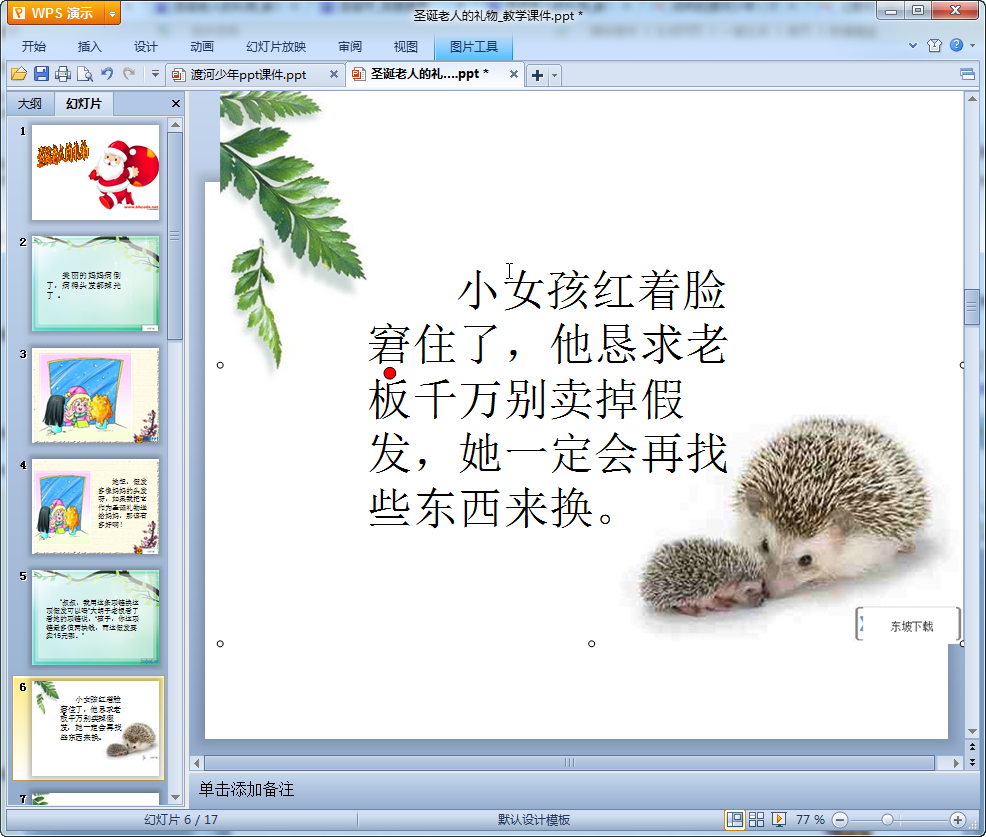Collapse the ribbon with the chevron arrow

click(x=912, y=45)
